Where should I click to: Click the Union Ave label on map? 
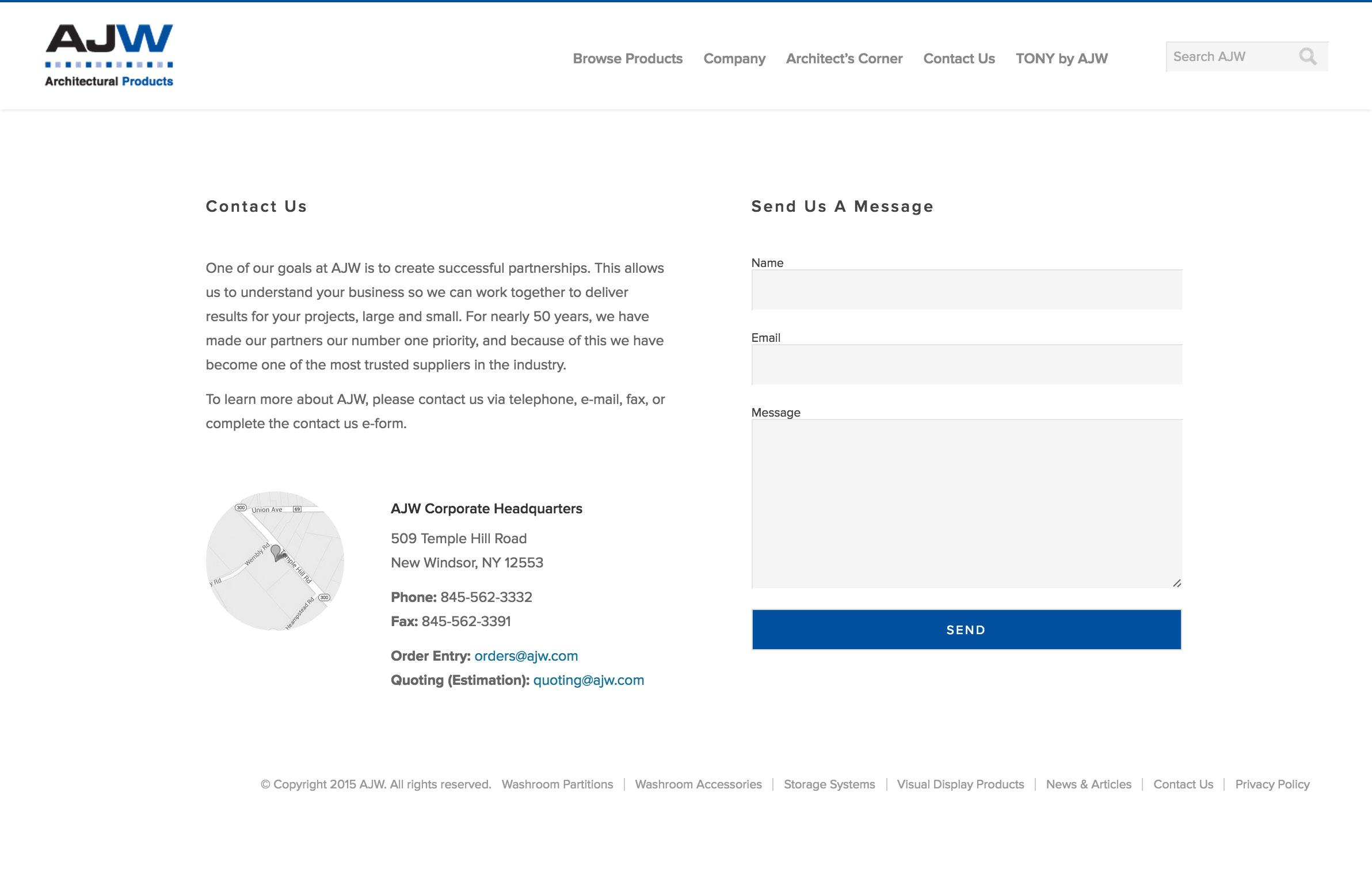266,510
